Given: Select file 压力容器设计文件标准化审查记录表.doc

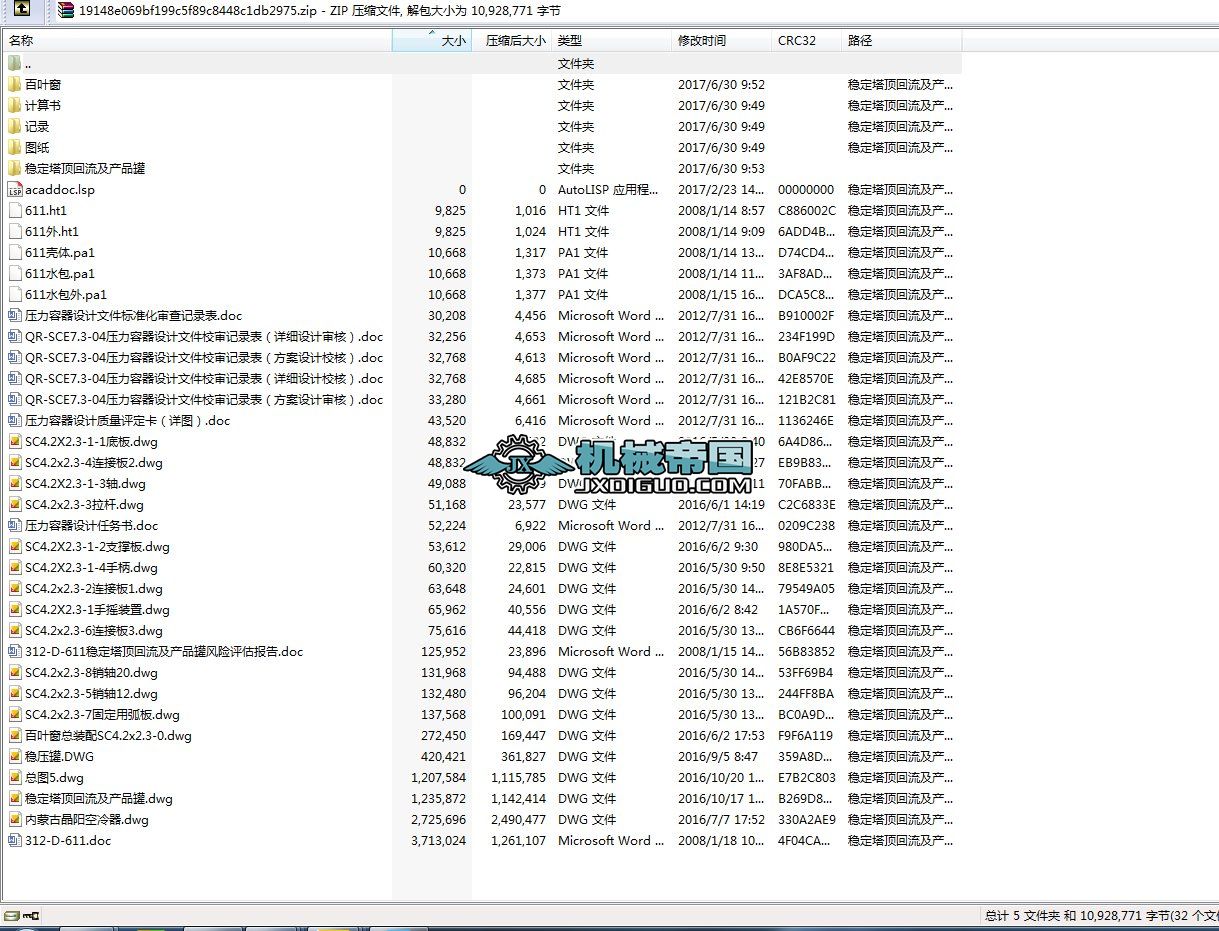Looking at the screenshot, I should [x=134, y=315].
